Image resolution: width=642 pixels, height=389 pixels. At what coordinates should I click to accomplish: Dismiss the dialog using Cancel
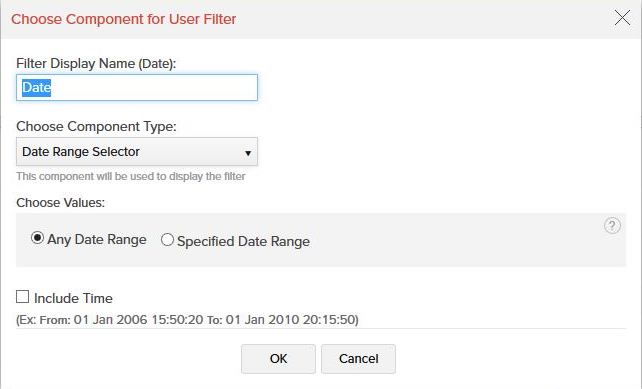(358, 359)
